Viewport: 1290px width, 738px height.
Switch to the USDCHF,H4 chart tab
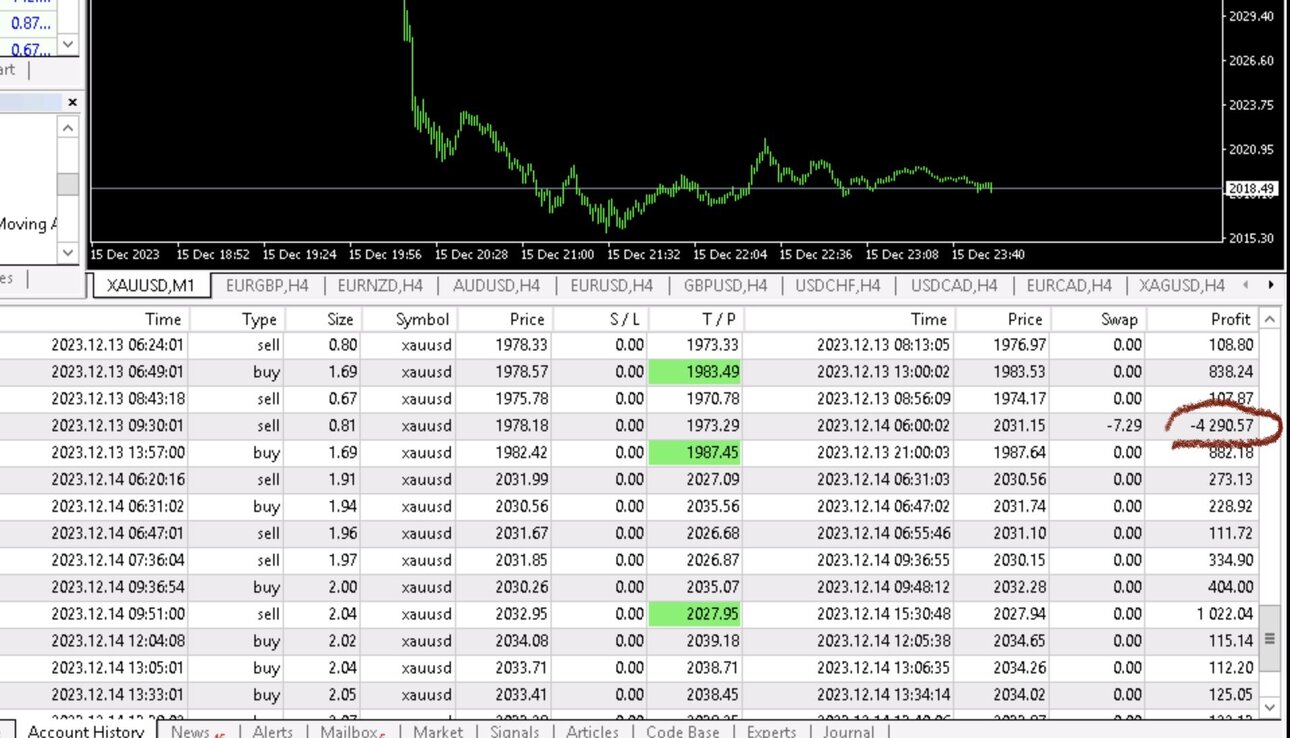(838, 285)
